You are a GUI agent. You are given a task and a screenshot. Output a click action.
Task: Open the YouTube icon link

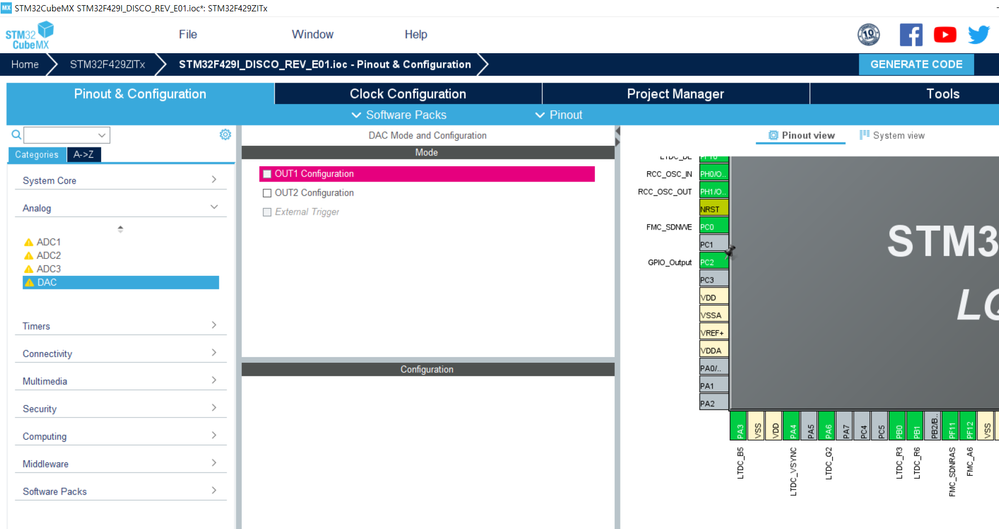click(x=945, y=34)
